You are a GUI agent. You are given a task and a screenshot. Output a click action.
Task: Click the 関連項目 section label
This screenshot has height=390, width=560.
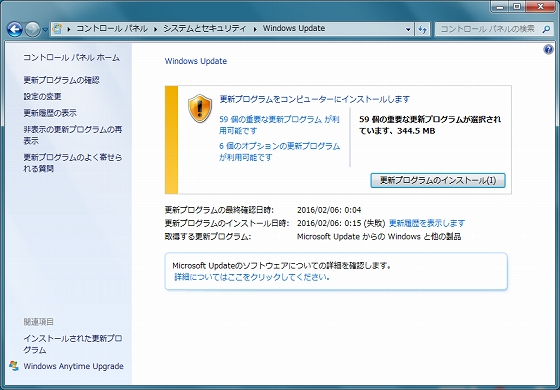tap(39, 322)
